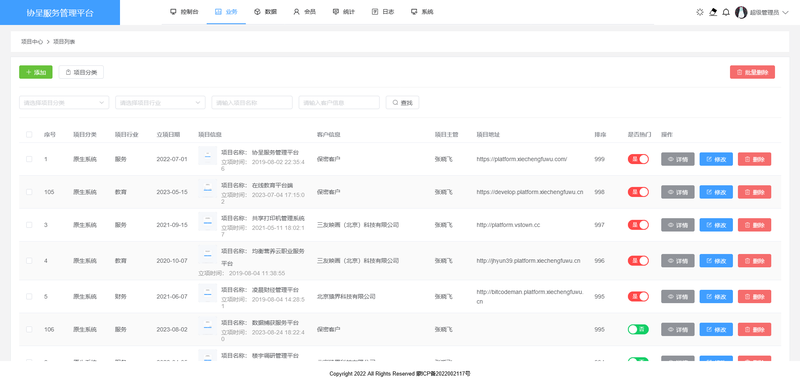Turn on the 是否热门 switch for 数据捕获服务平台

coord(638,329)
